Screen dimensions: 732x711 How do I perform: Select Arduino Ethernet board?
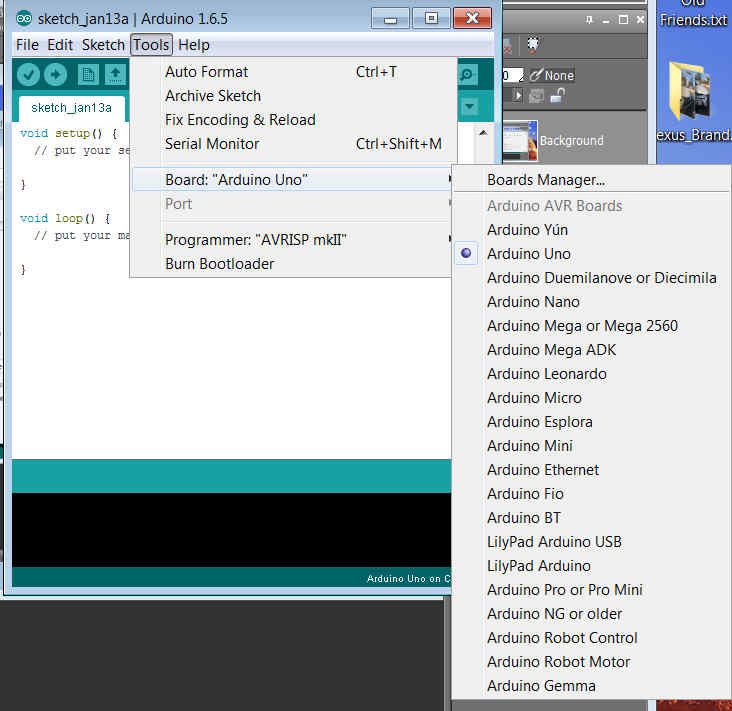coord(591,470)
